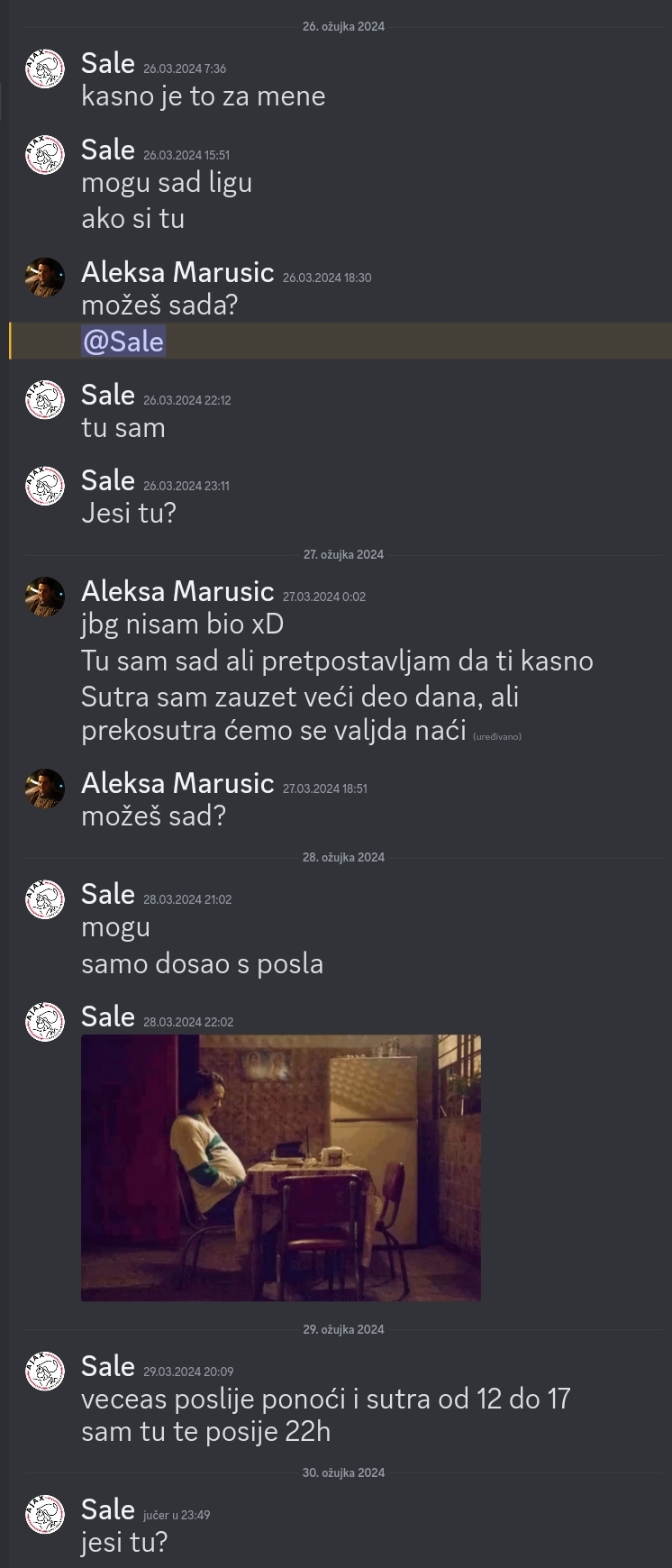
Task: Click Aleksa's avatar beside 'možeš sad?' at 18:51
Action: pyautogui.click(x=45, y=789)
